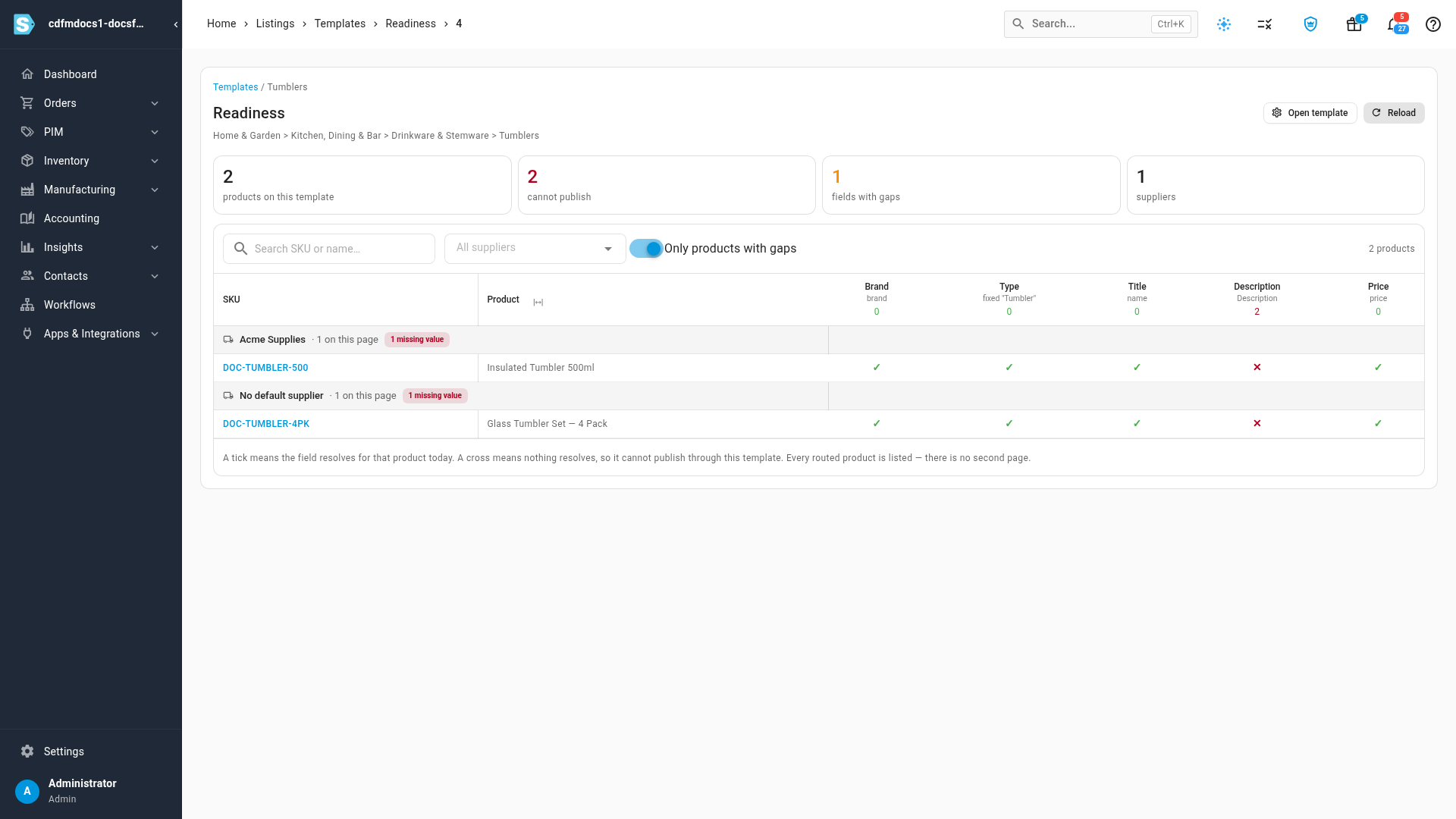1456x819 pixels.
Task: Open the notifications bell icon
Action: 1394,24
